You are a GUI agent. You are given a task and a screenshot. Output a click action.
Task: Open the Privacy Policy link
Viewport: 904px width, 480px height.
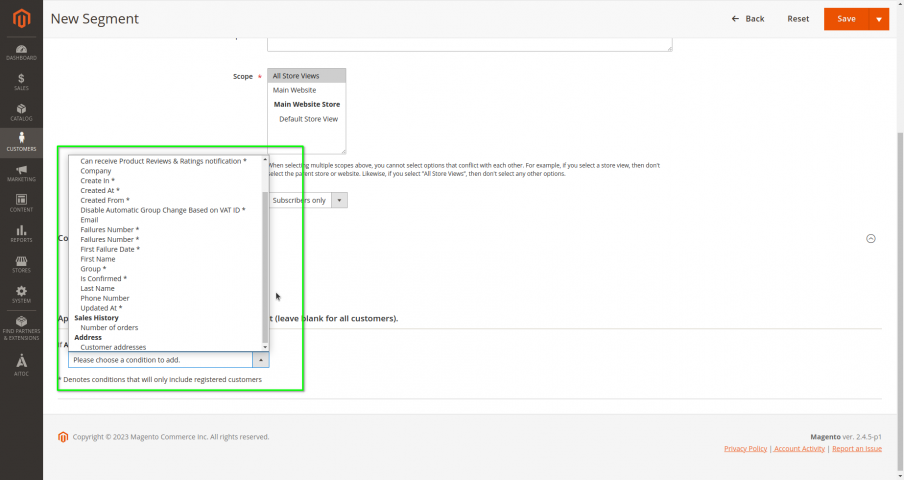(745, 448)
